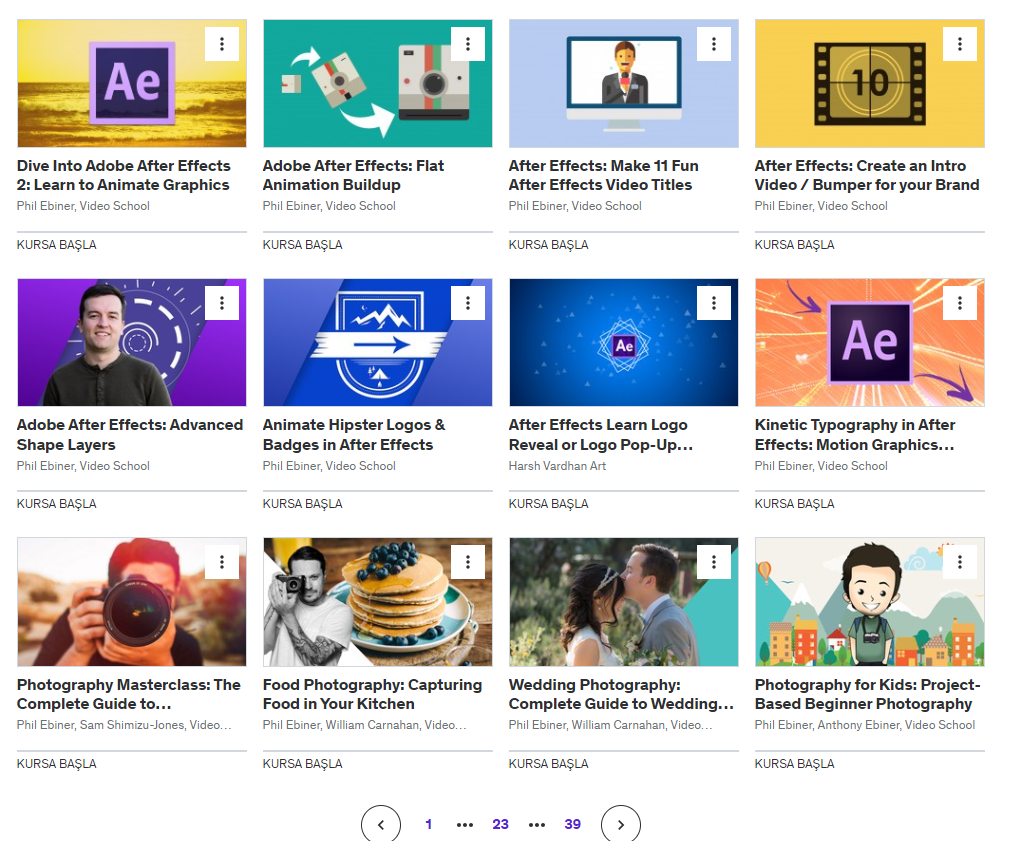The width and height of the screenshot is (1013, 841).
Task: Open Advanced Shape Layers instructor thumbnail
Action: (132, 342)
